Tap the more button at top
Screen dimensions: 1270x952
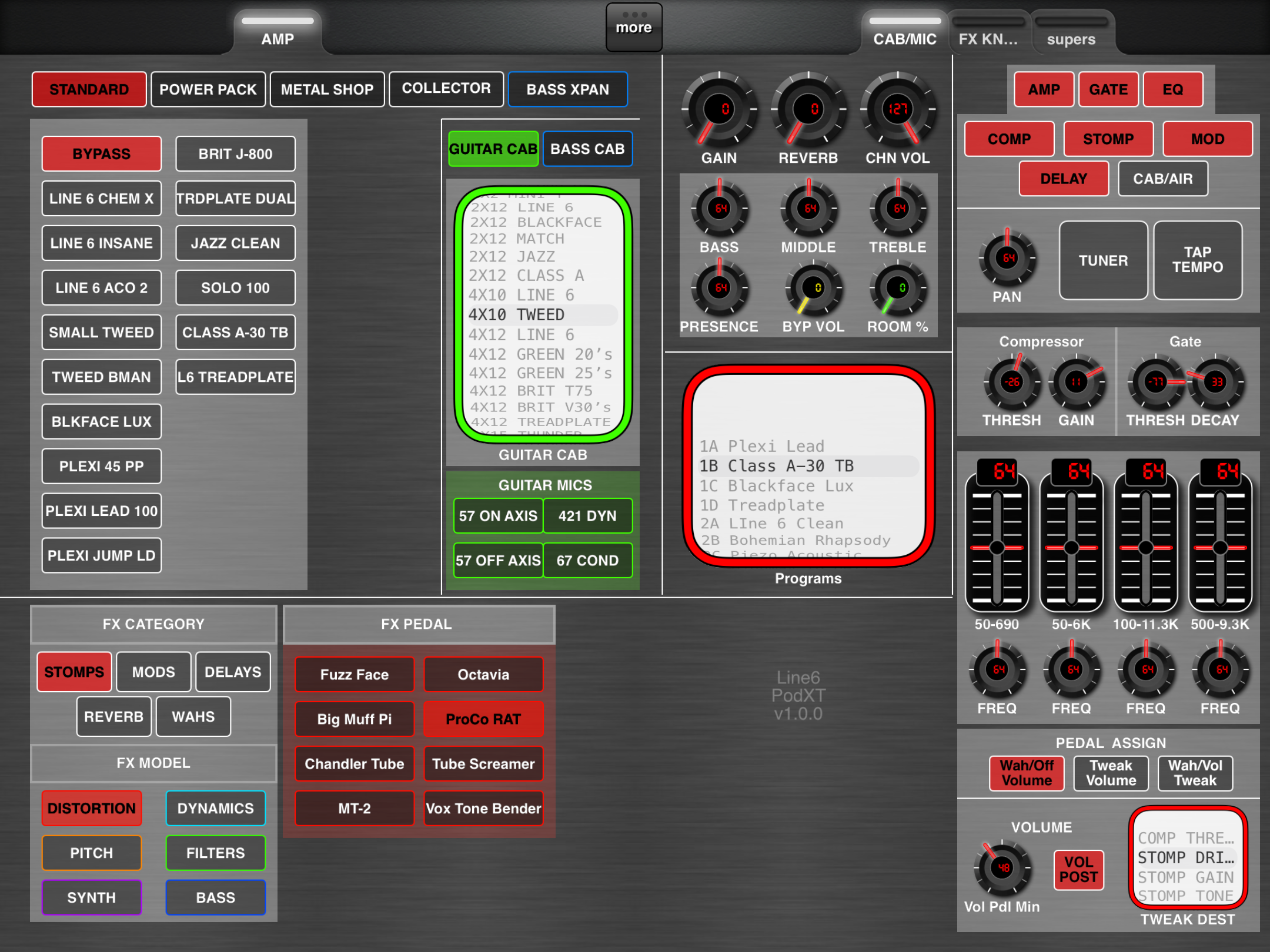[634, 27]
